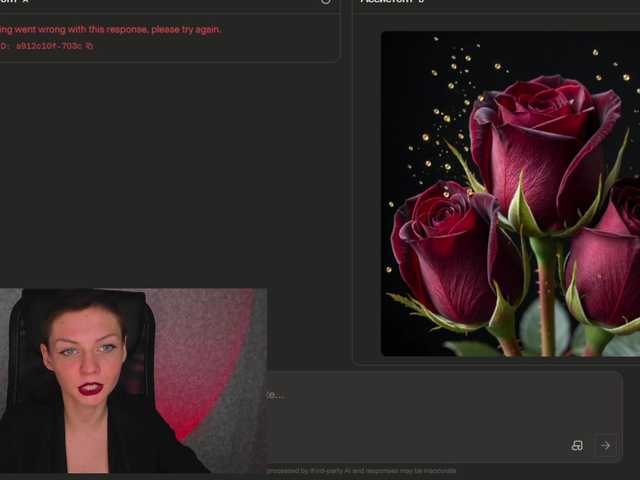Click the retry icon atop the left panel
The width and height of the screenshot is (640, 480).
click(325, 2)
